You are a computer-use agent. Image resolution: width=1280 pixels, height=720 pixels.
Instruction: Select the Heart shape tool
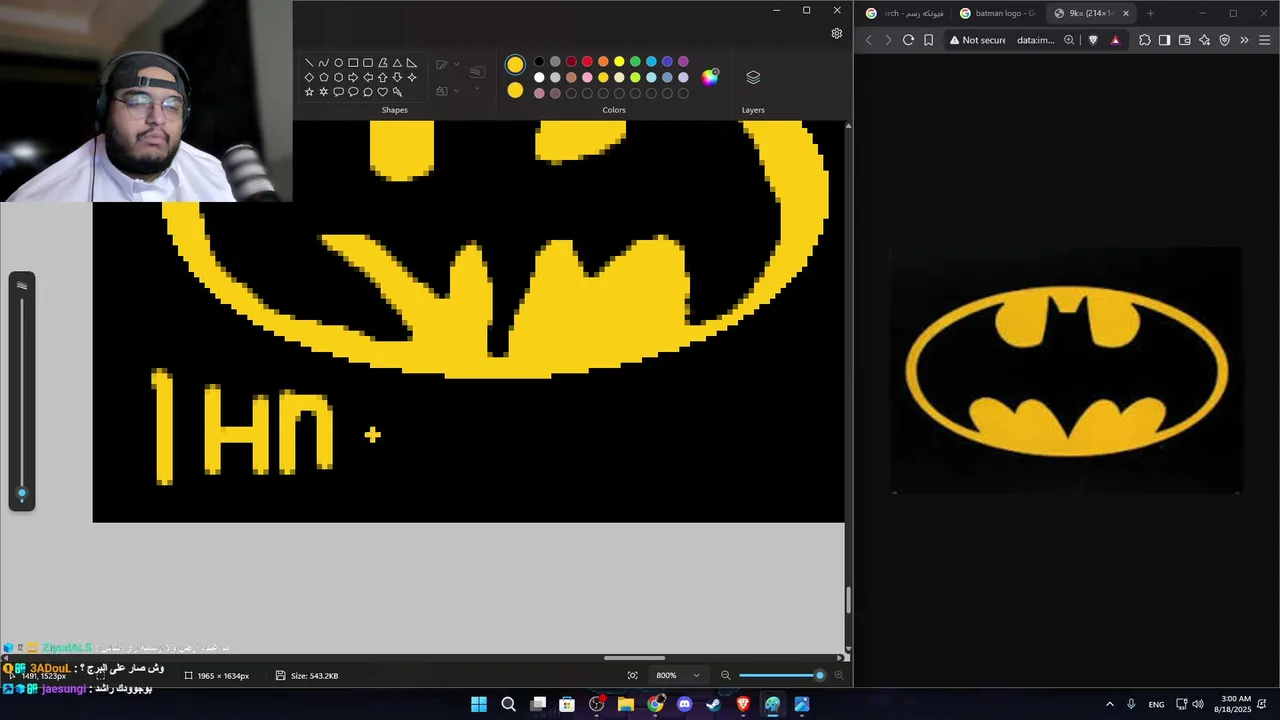coord(382,92)
